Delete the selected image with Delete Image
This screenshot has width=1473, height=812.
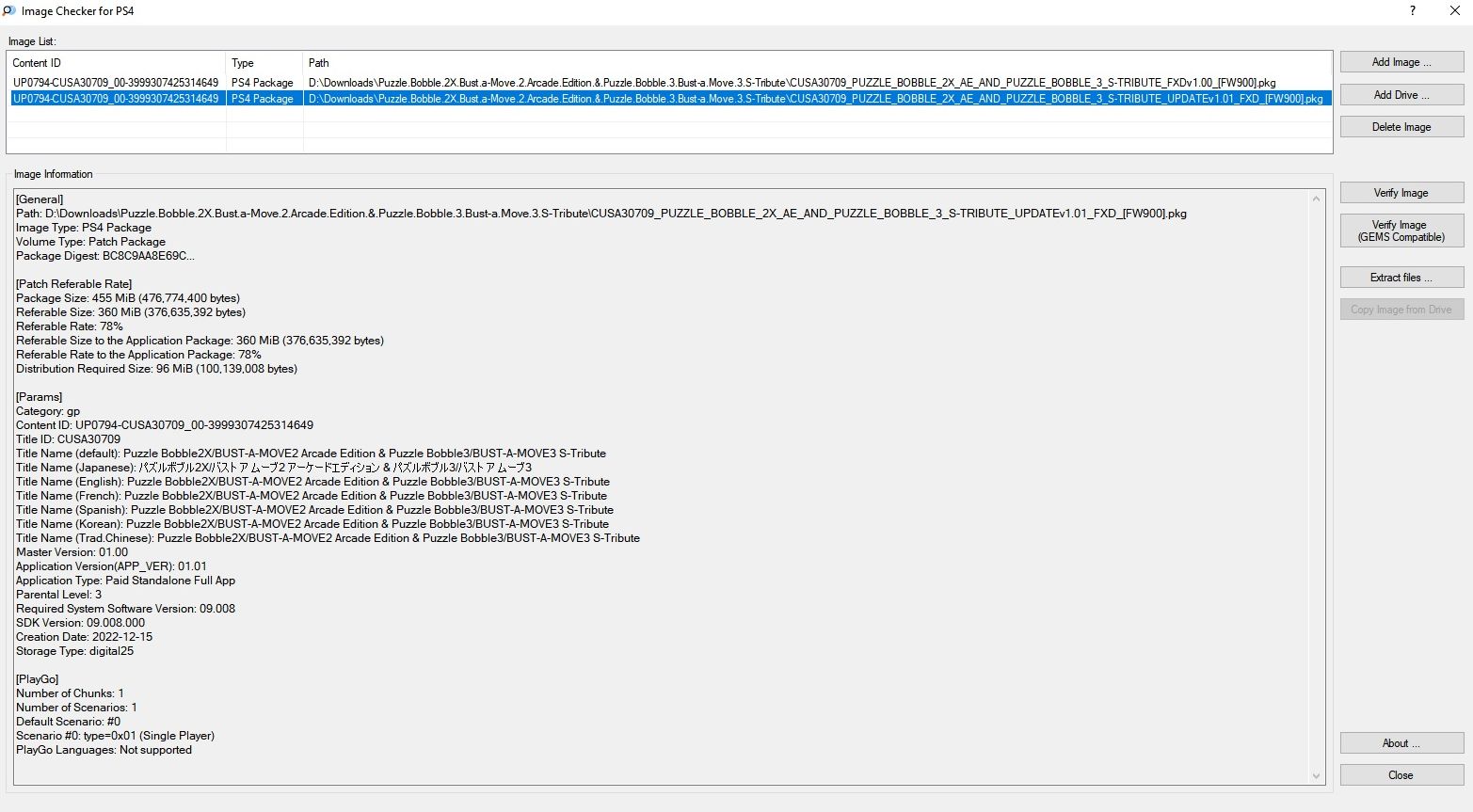coord(1401,127)
